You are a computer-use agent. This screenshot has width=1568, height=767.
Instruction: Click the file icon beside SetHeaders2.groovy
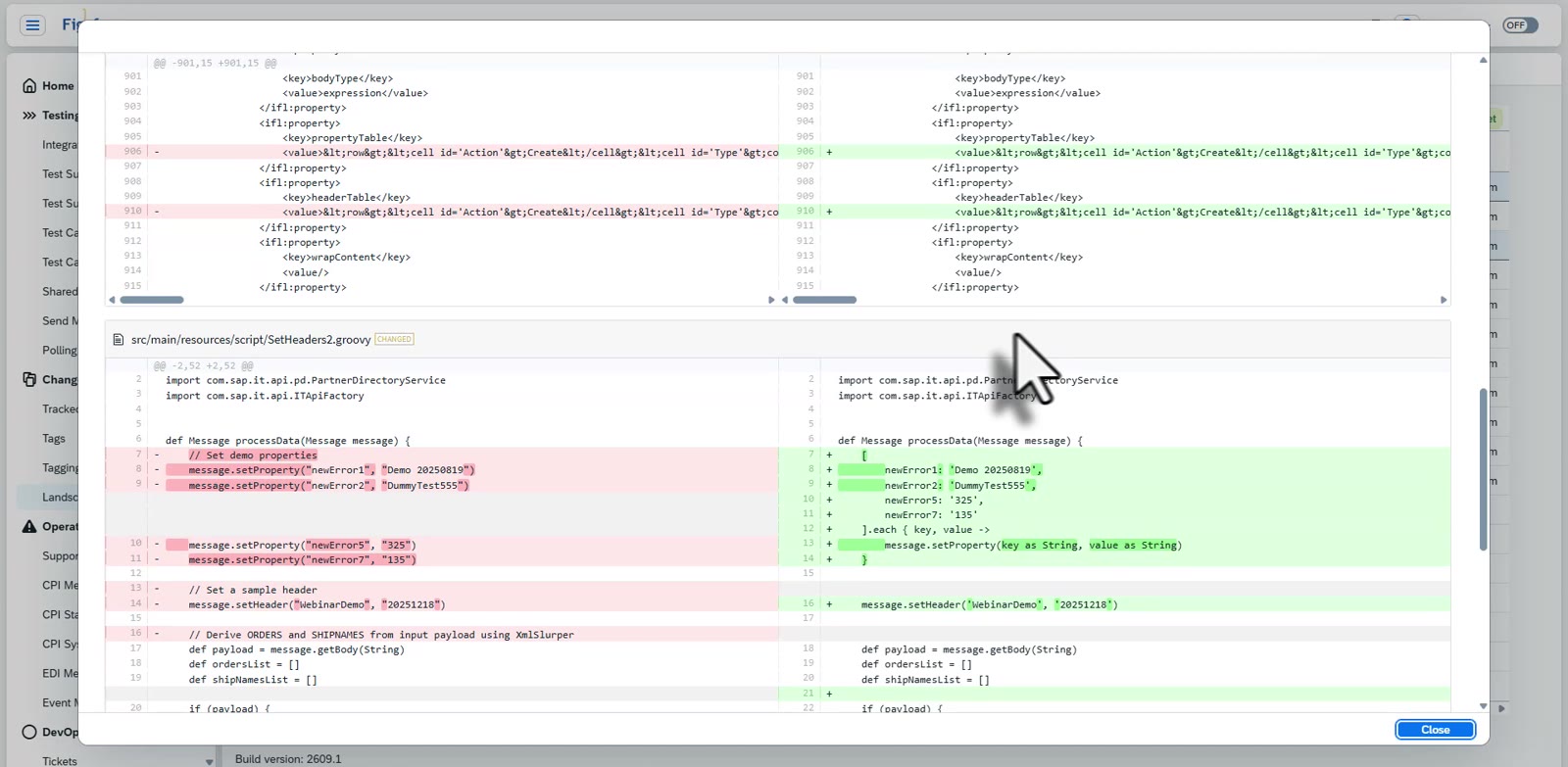click(119, 340)
